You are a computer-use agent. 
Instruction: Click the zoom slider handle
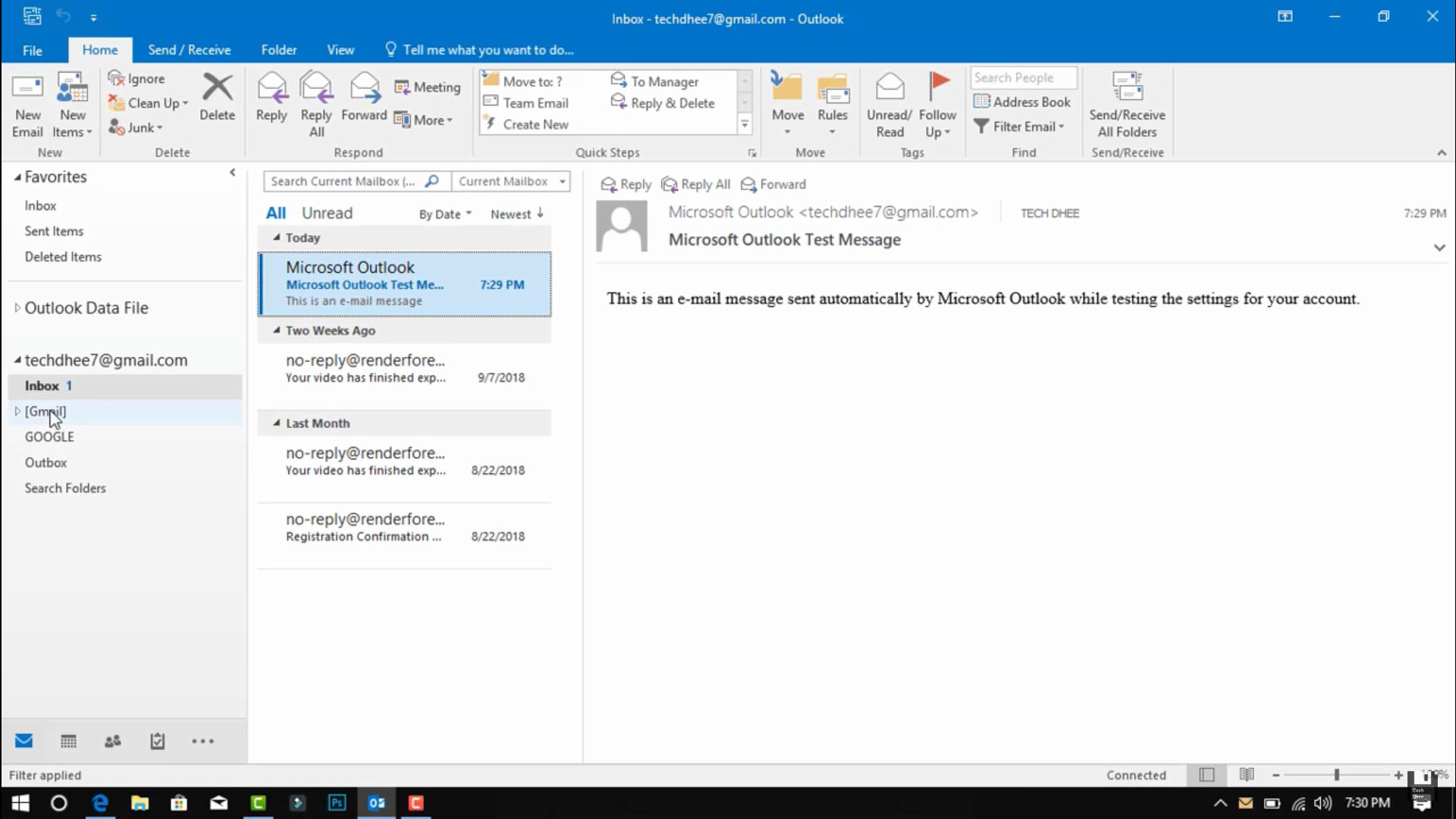(x=1337, y=775)
